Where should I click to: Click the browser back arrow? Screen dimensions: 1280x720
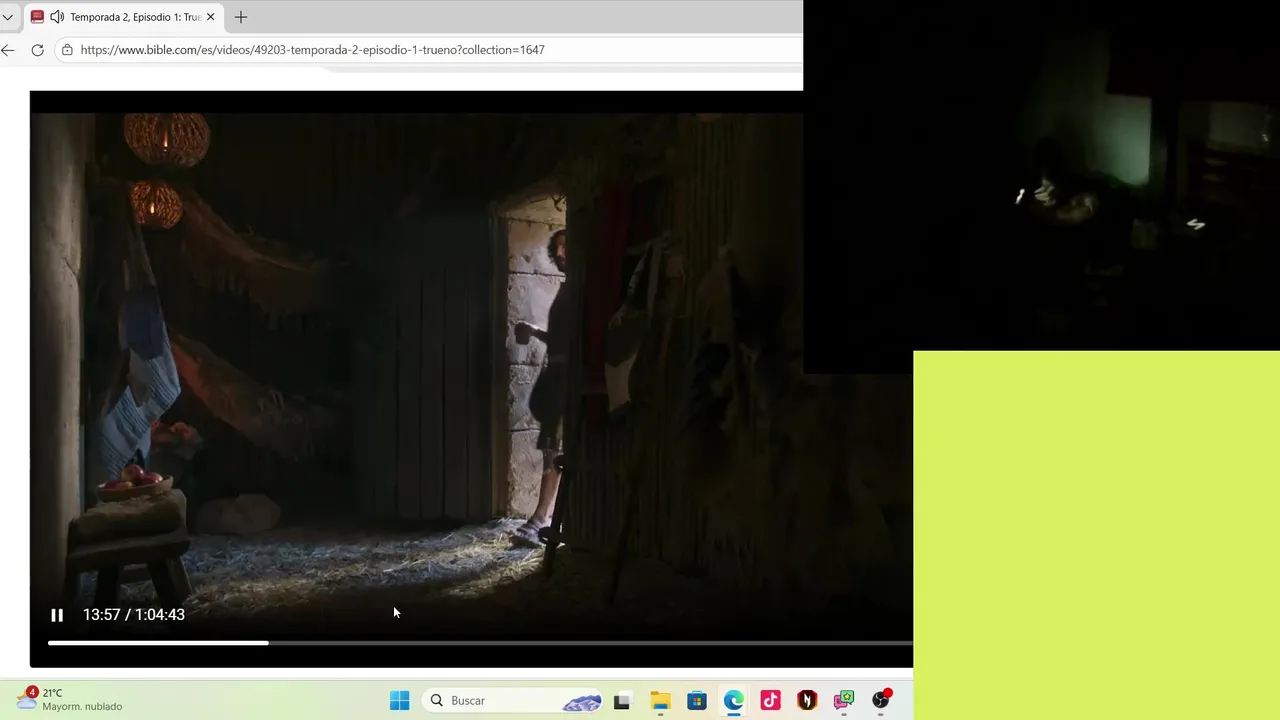pyautogui.click(x=8, y=50)
